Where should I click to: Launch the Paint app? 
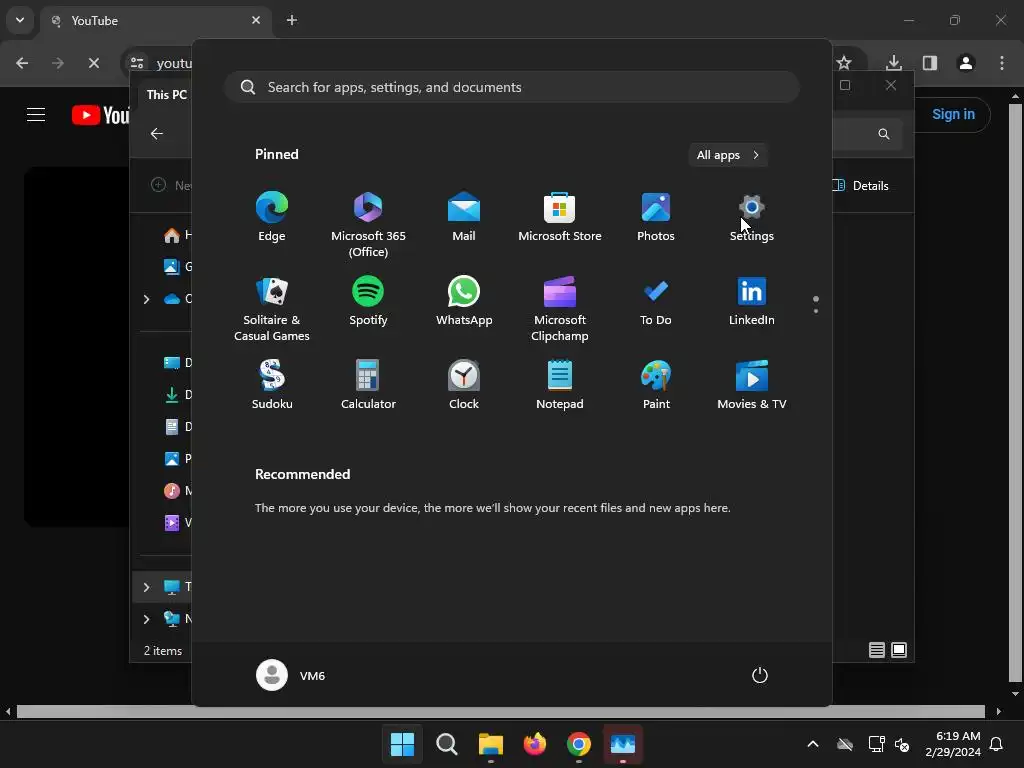point(656,385)
